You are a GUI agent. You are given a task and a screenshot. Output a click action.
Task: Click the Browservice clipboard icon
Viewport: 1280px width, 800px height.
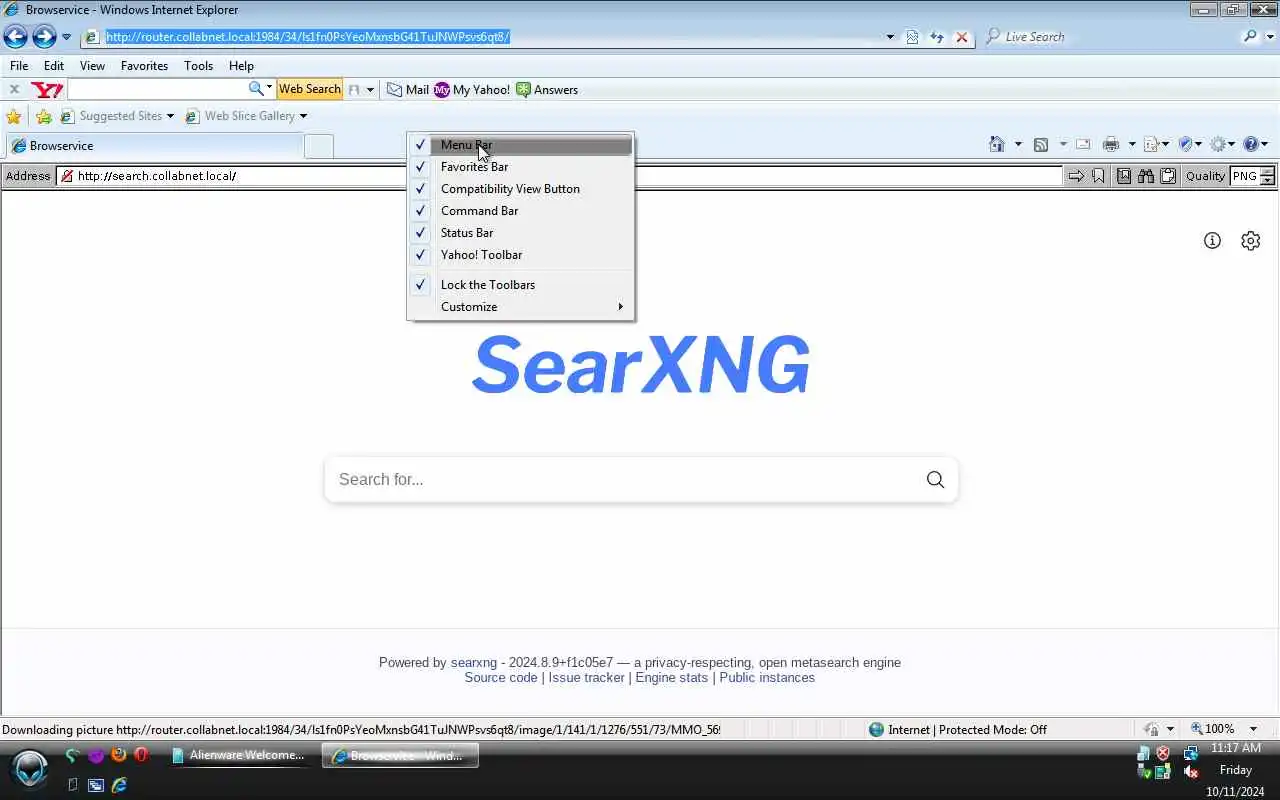tap(1167, 176)
